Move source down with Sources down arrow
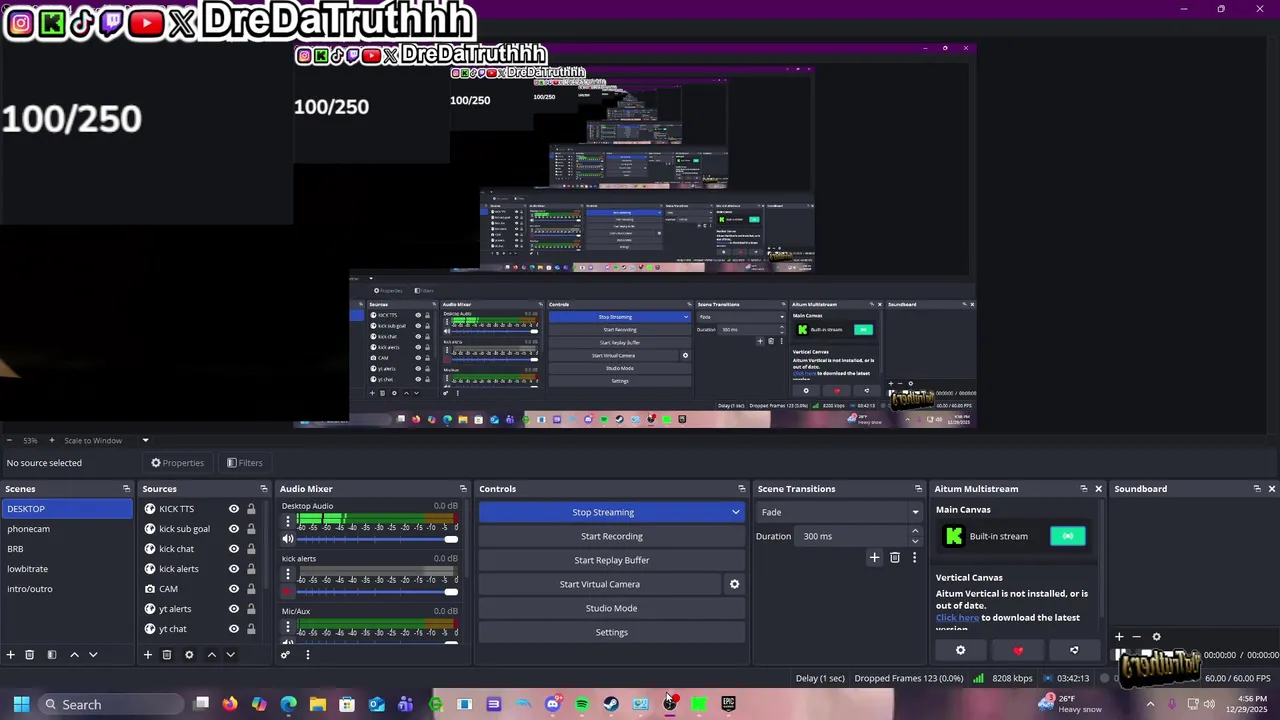Screen dimensions: 1280x720 tap(230, 655)
